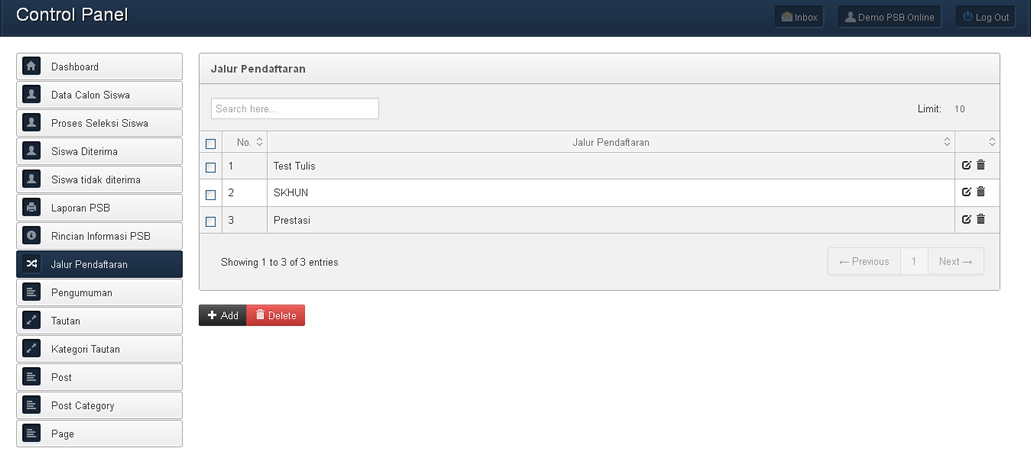
Task: Open the Post Category menu item
Action: click(x=99, y=405)
